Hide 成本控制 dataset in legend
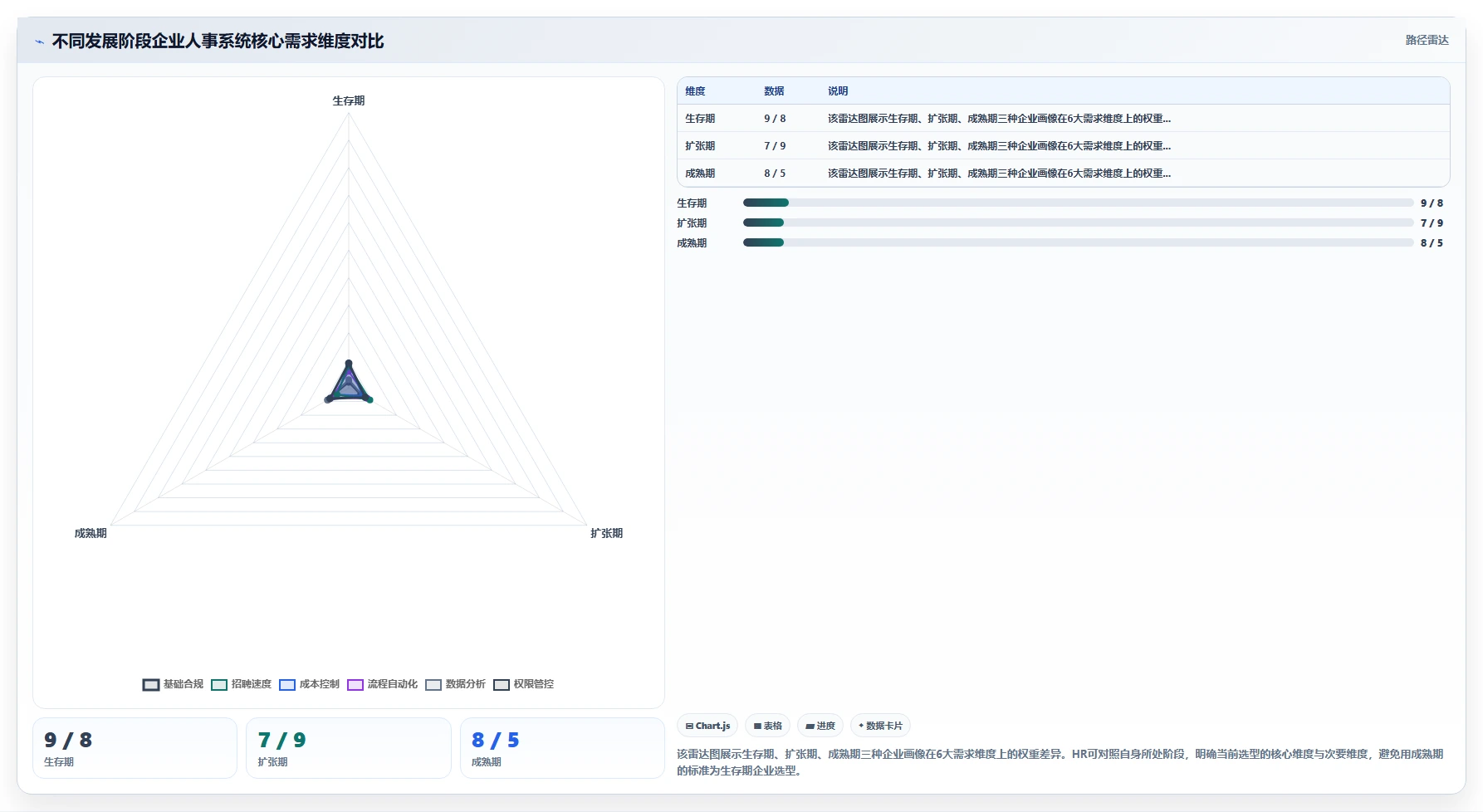Viewport: 1483px width, 812px height. coord(309,684)
